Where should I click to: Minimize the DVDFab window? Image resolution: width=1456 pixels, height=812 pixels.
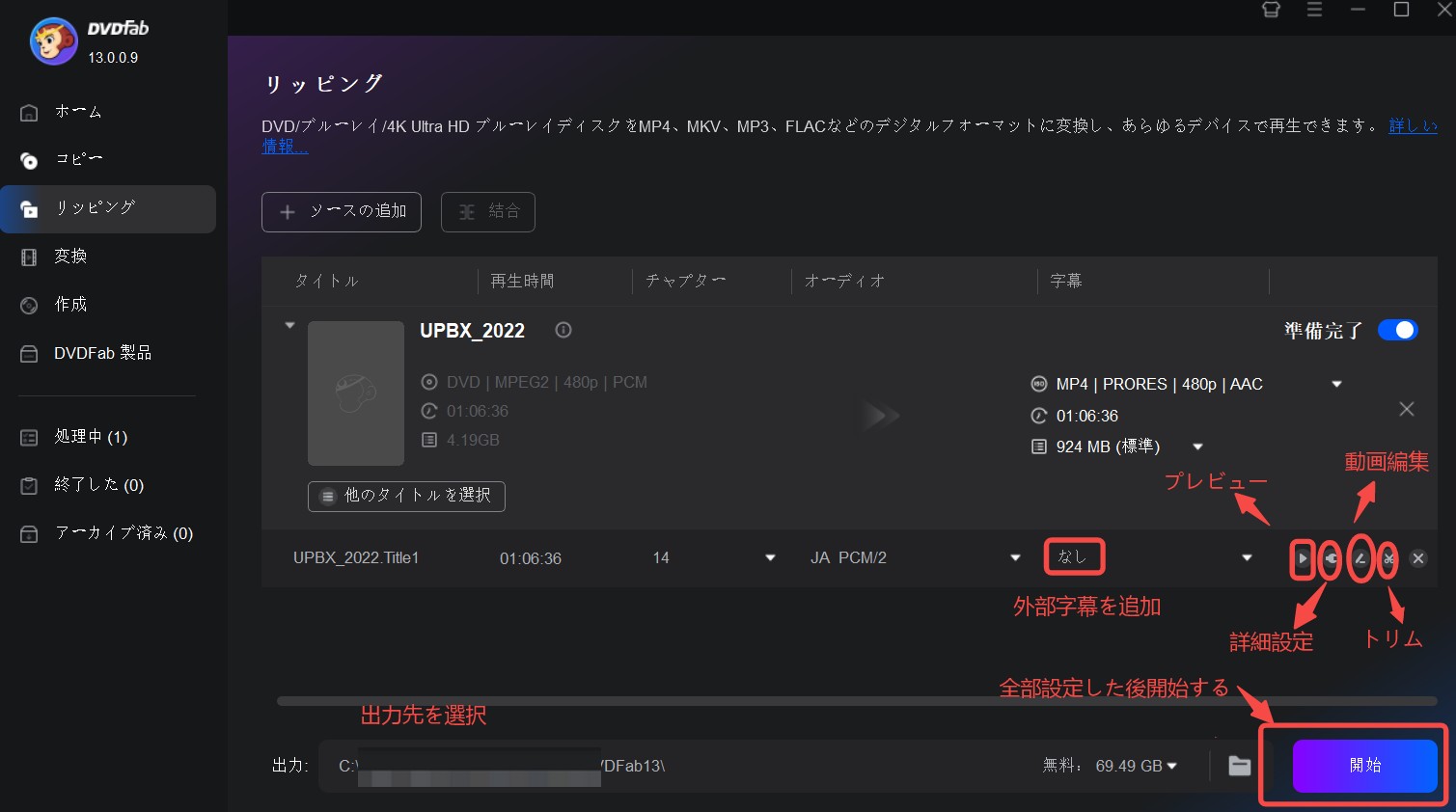point(1358,10)
